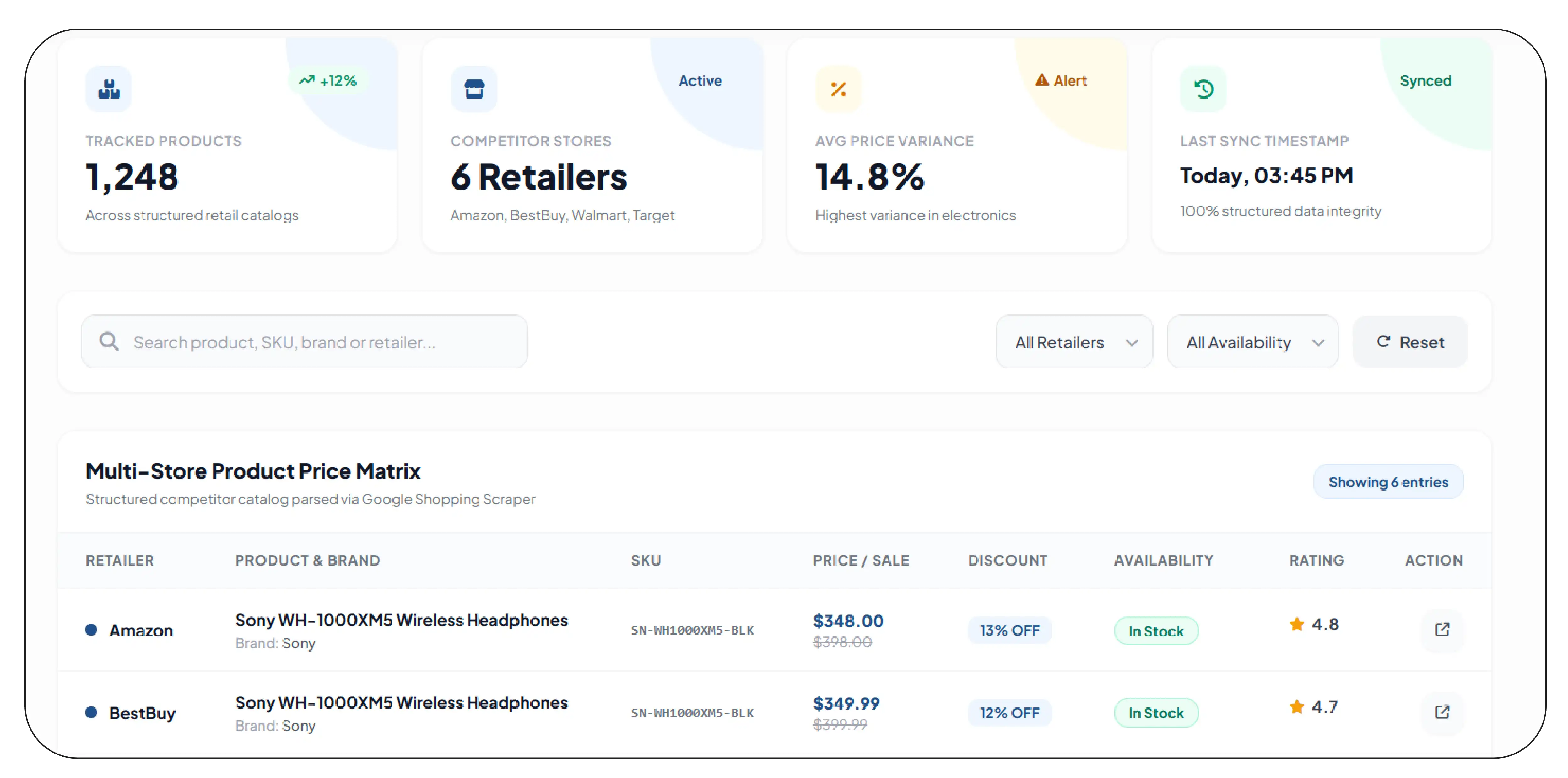Sort by SKU column header

[x=646, y=560]
